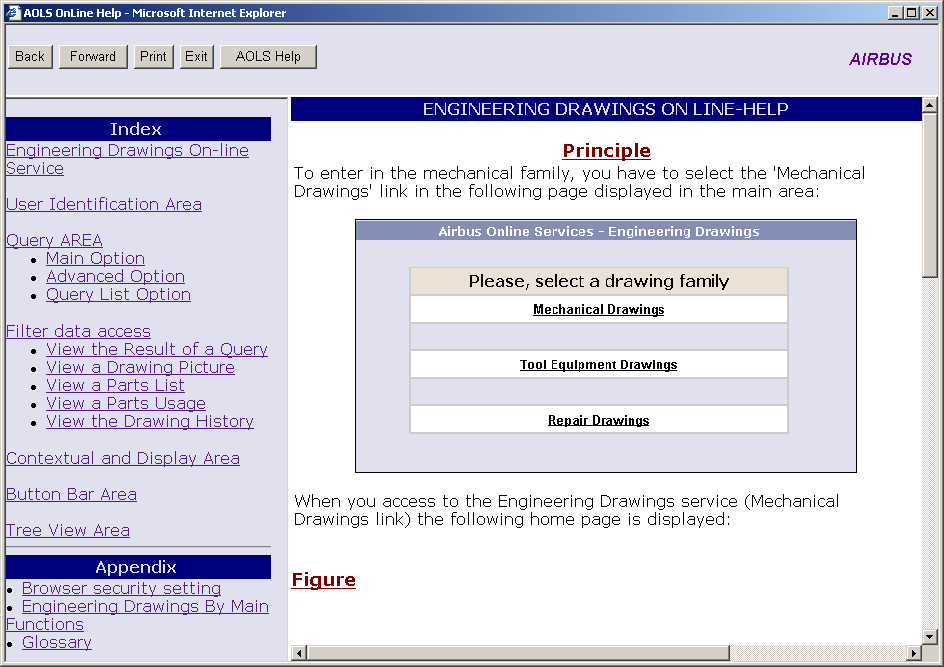
Task: Open Engineering Drawings On-line Service link
Action: click(x=127, y=151)
